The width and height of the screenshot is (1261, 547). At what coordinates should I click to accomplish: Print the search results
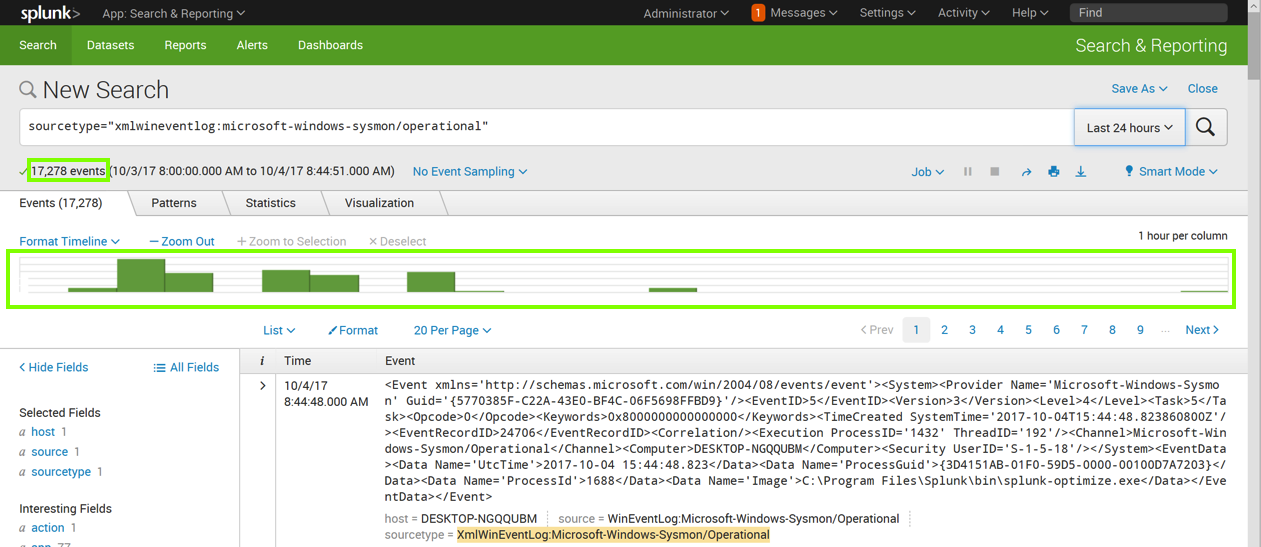[1053, 172]
